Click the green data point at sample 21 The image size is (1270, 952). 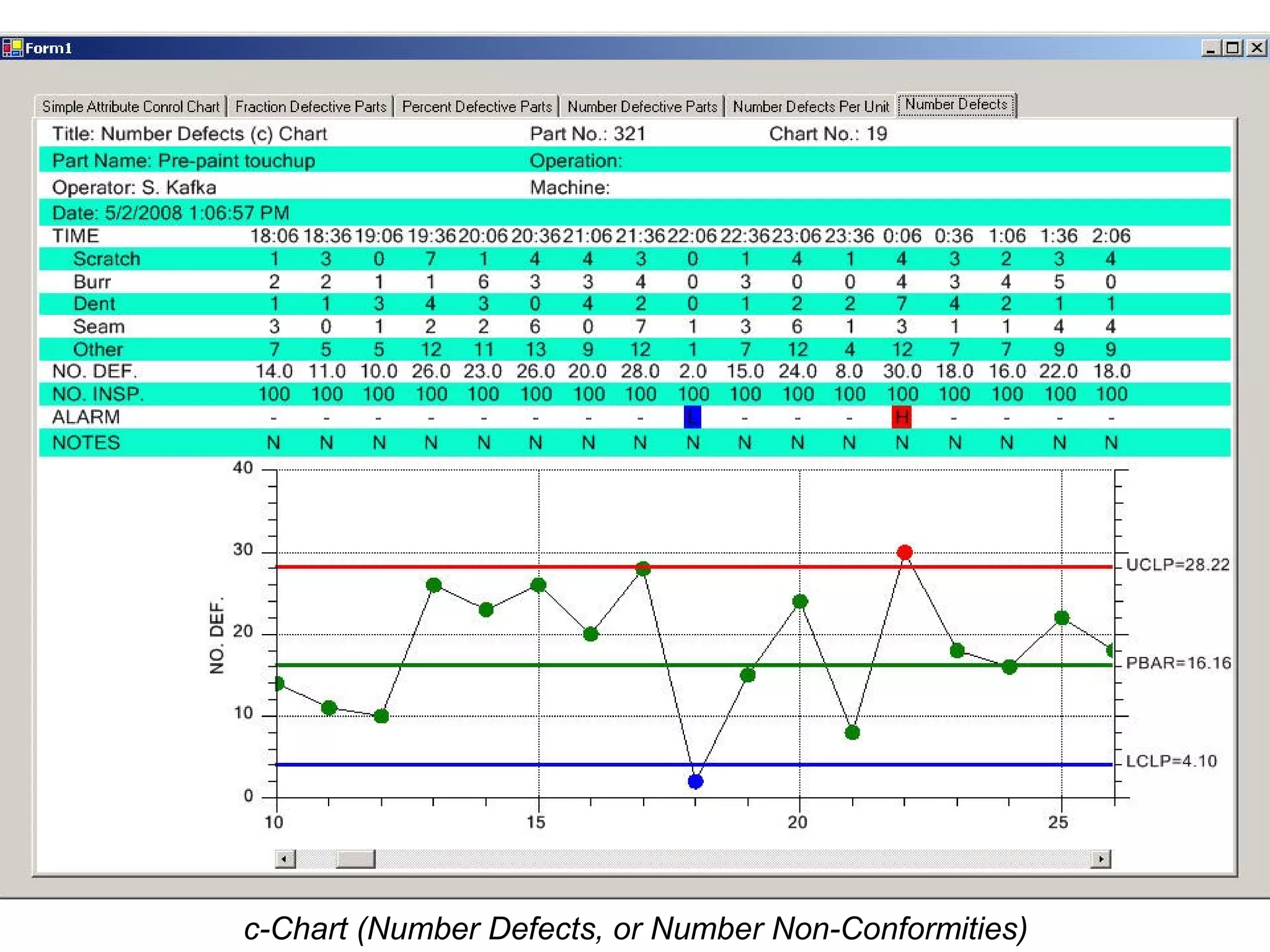point(852,733)
